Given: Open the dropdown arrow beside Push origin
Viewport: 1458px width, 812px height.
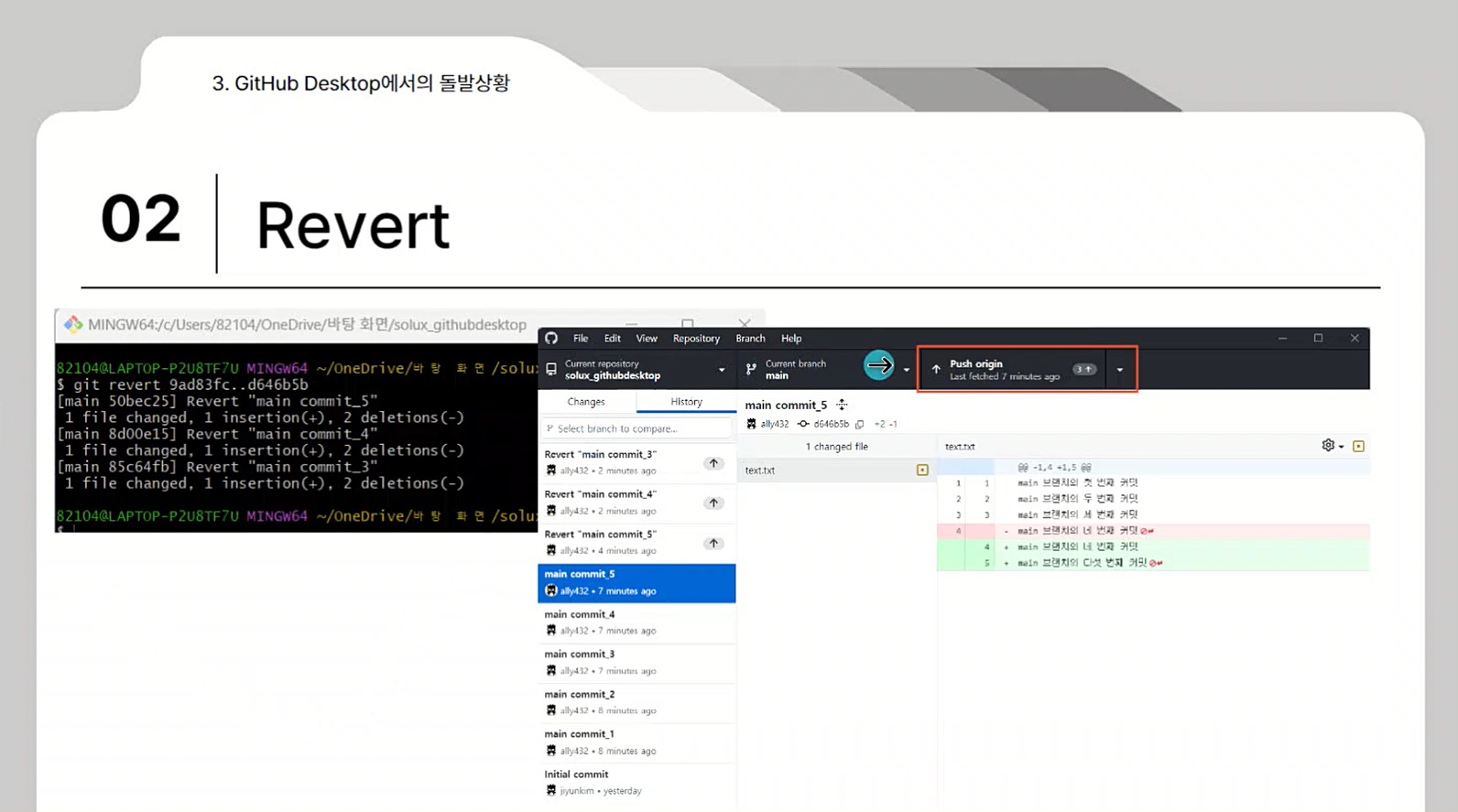Looking at the screenshot, I should click(1120, 370).
